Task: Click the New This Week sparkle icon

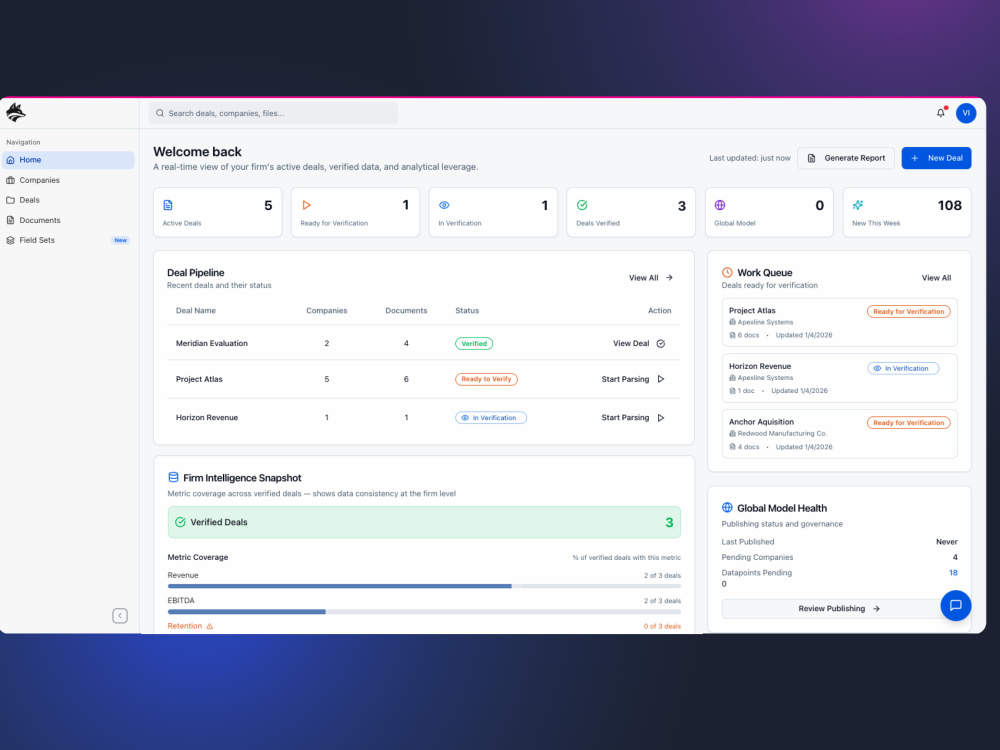Action: 858,205
